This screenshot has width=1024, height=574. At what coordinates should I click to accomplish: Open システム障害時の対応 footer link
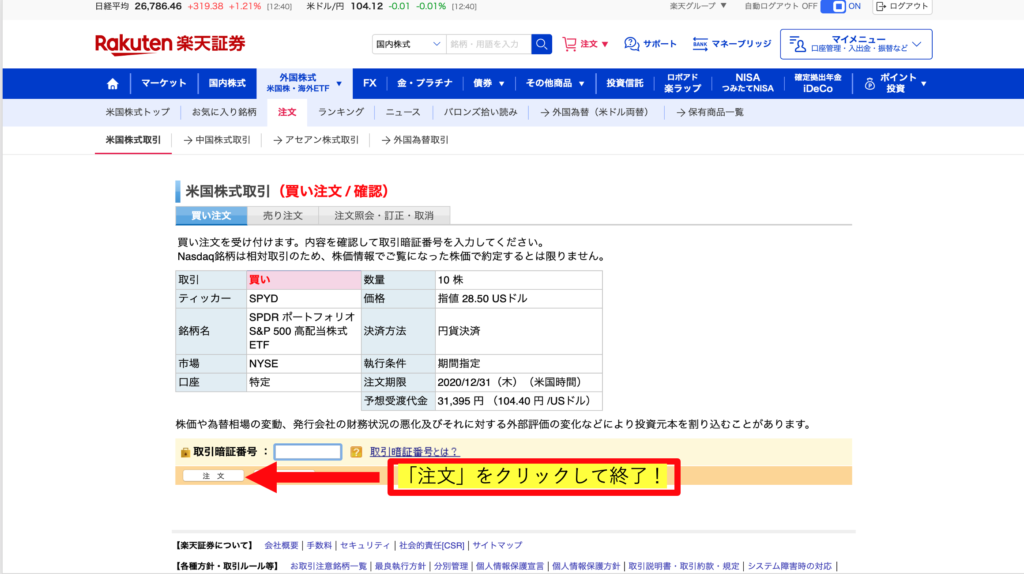[790, 566]
